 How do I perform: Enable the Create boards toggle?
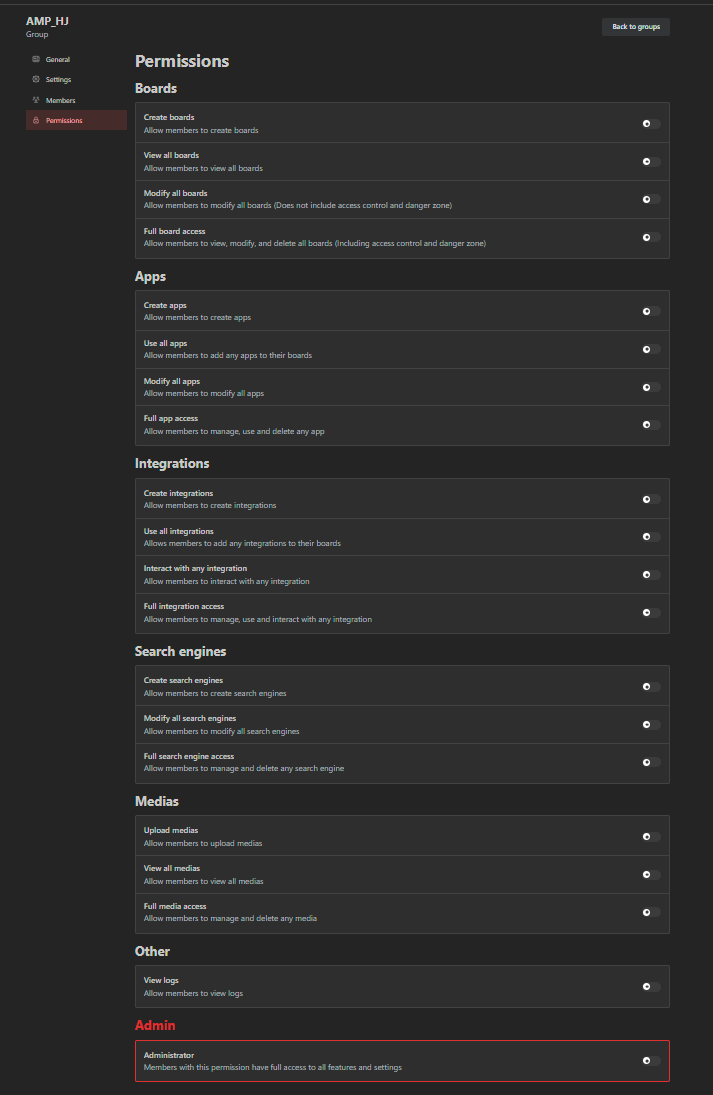[x=651, y=124]
